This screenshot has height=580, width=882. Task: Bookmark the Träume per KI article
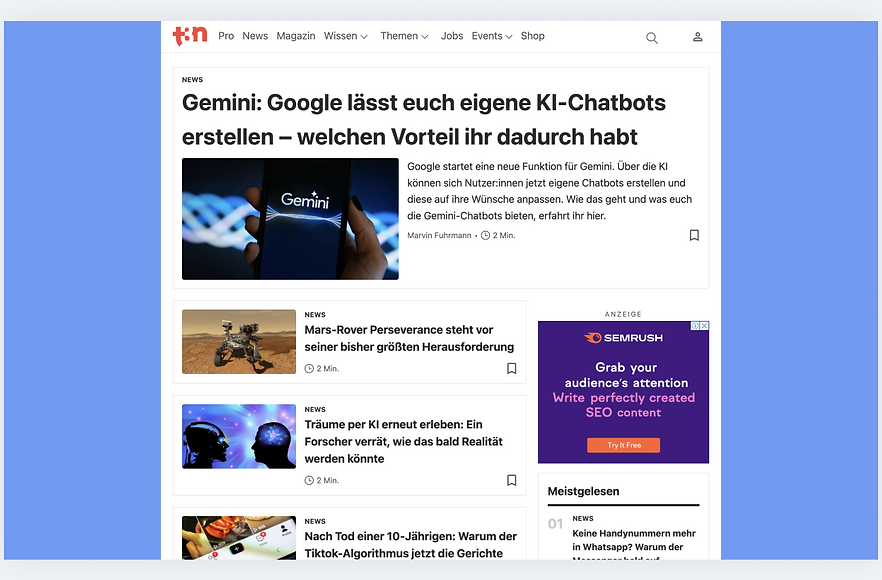click(511, 480)
